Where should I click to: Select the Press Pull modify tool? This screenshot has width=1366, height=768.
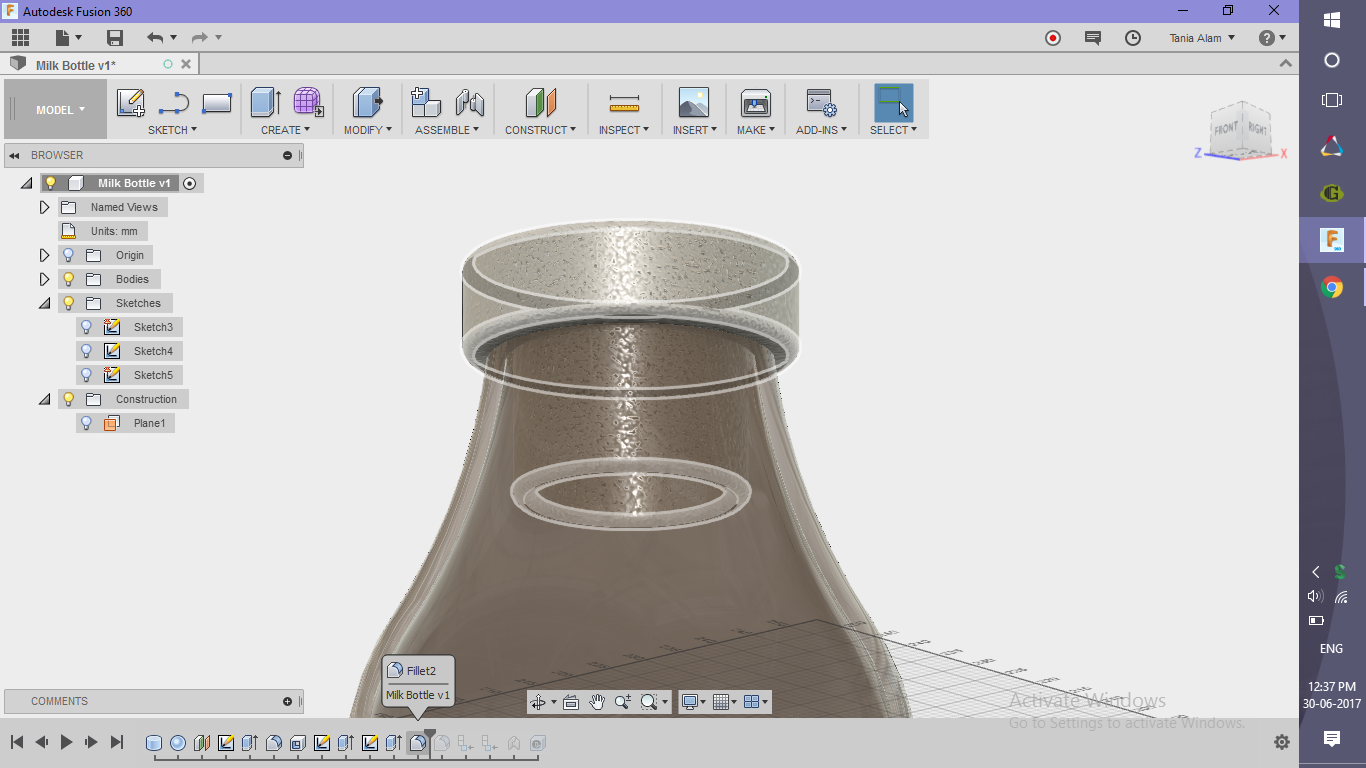pyautogui.click(x=367, y=103)
